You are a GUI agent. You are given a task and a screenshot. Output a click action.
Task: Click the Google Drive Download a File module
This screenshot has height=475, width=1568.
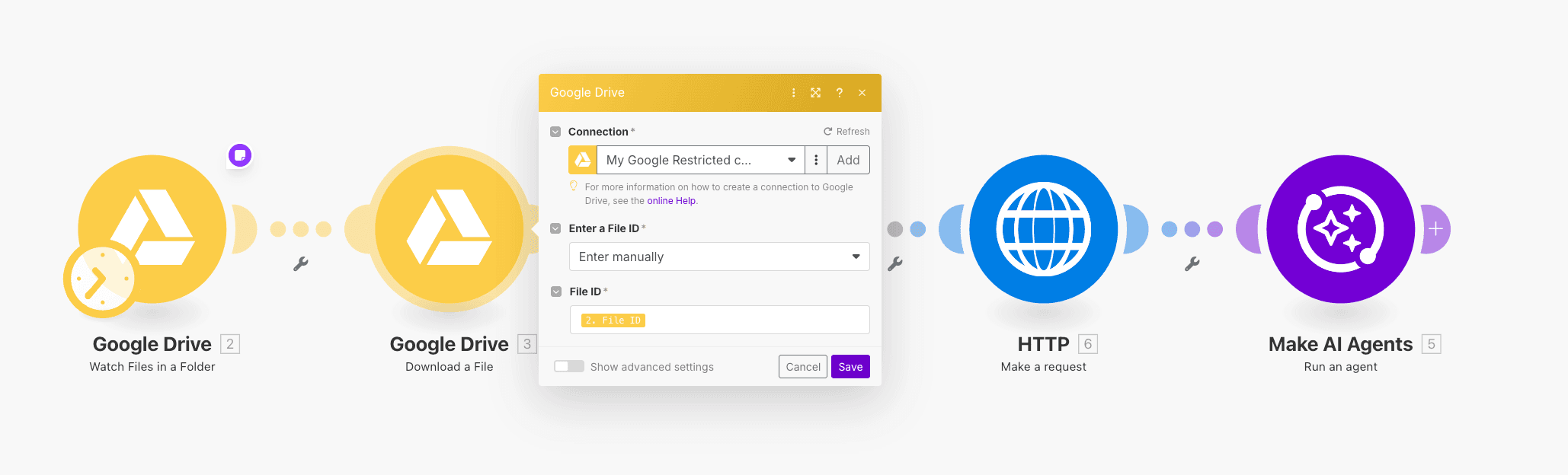tap(449, 228)
